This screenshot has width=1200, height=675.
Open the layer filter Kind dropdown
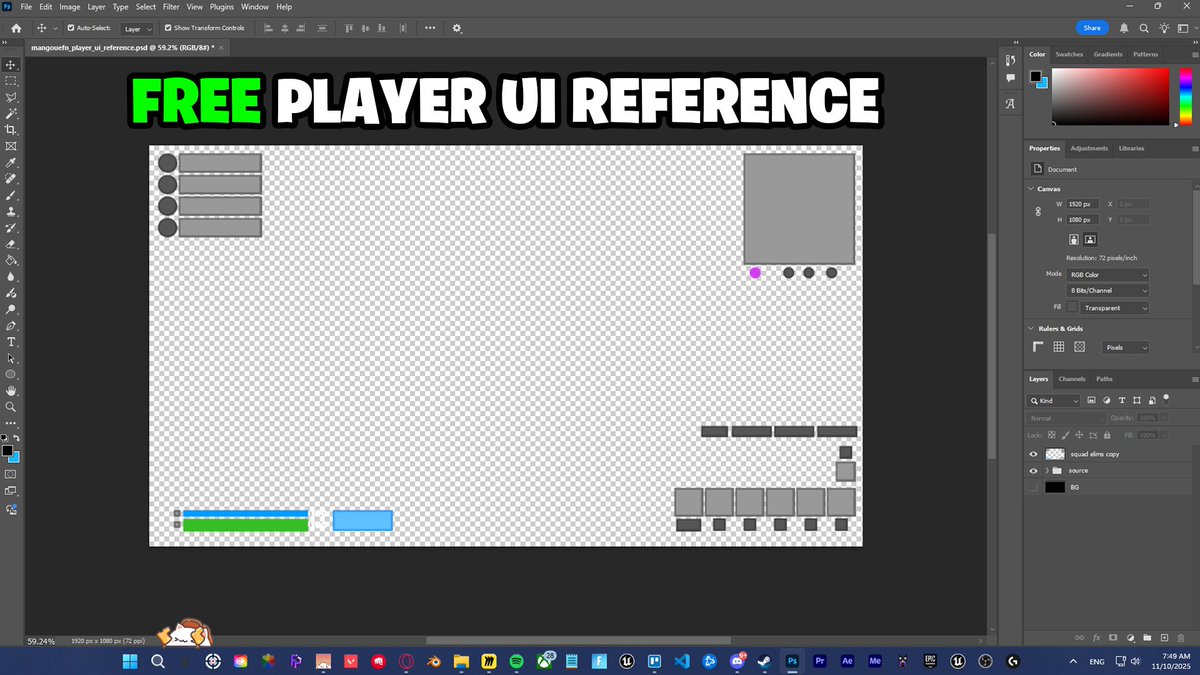[x=1055, y=400]
